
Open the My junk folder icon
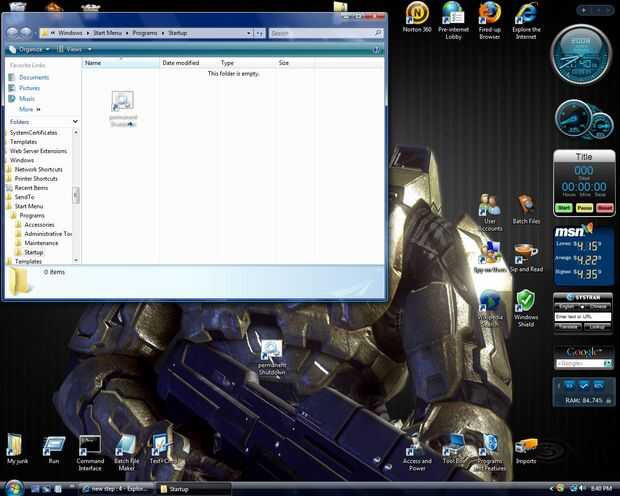pos(17,449)
